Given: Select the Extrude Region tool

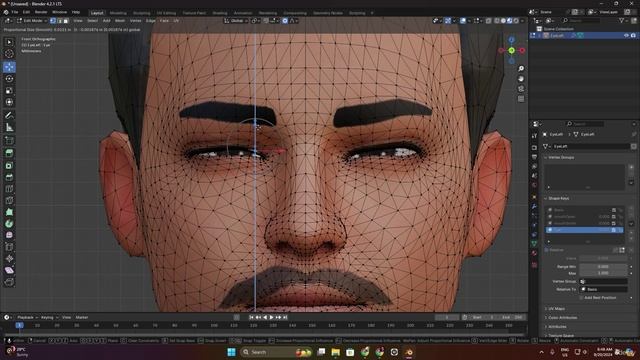Looking at the screenshot, I should tap(9, 153).
